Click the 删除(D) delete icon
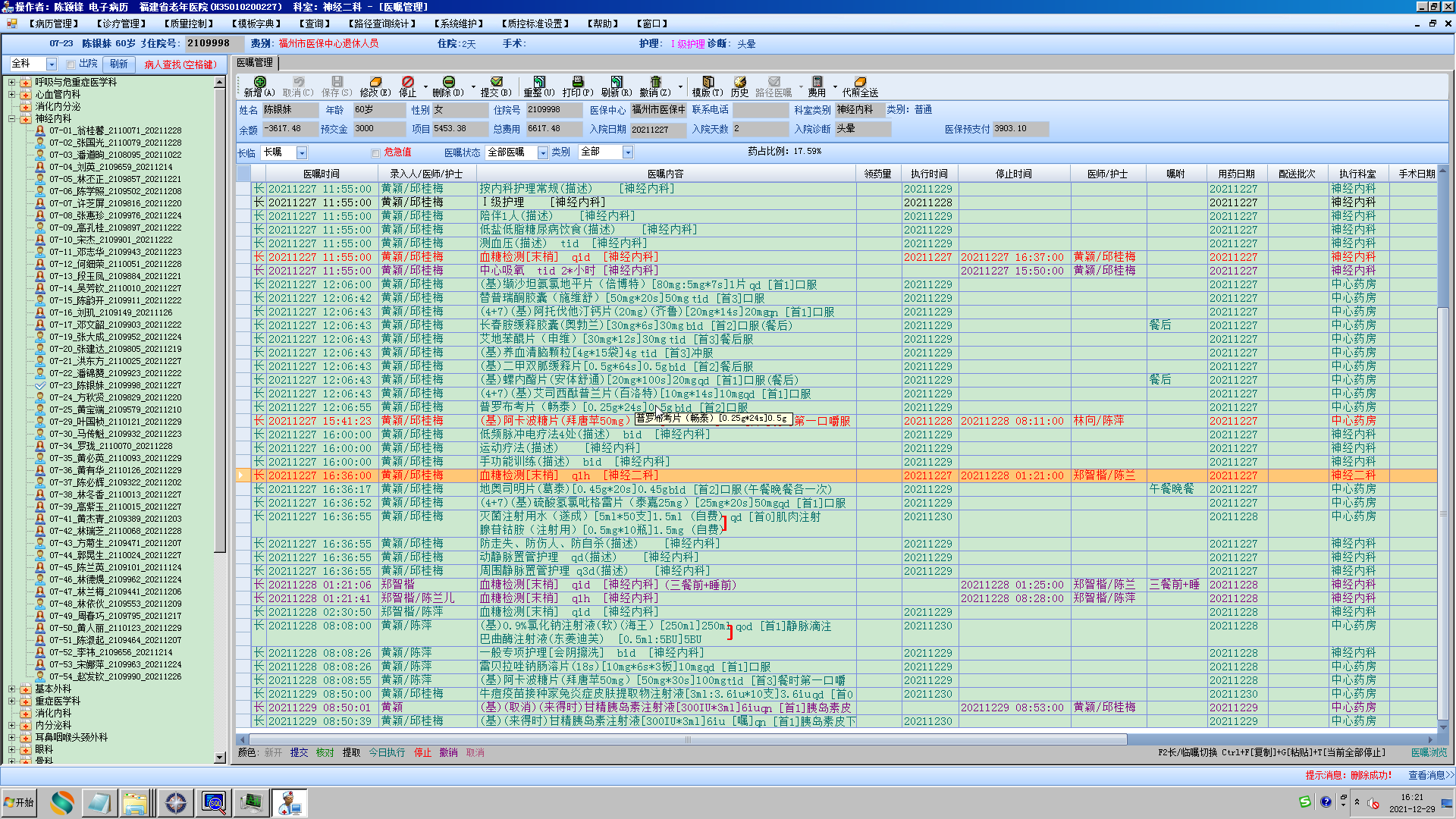Viewport: 1456px width, 819px height. 448,82
